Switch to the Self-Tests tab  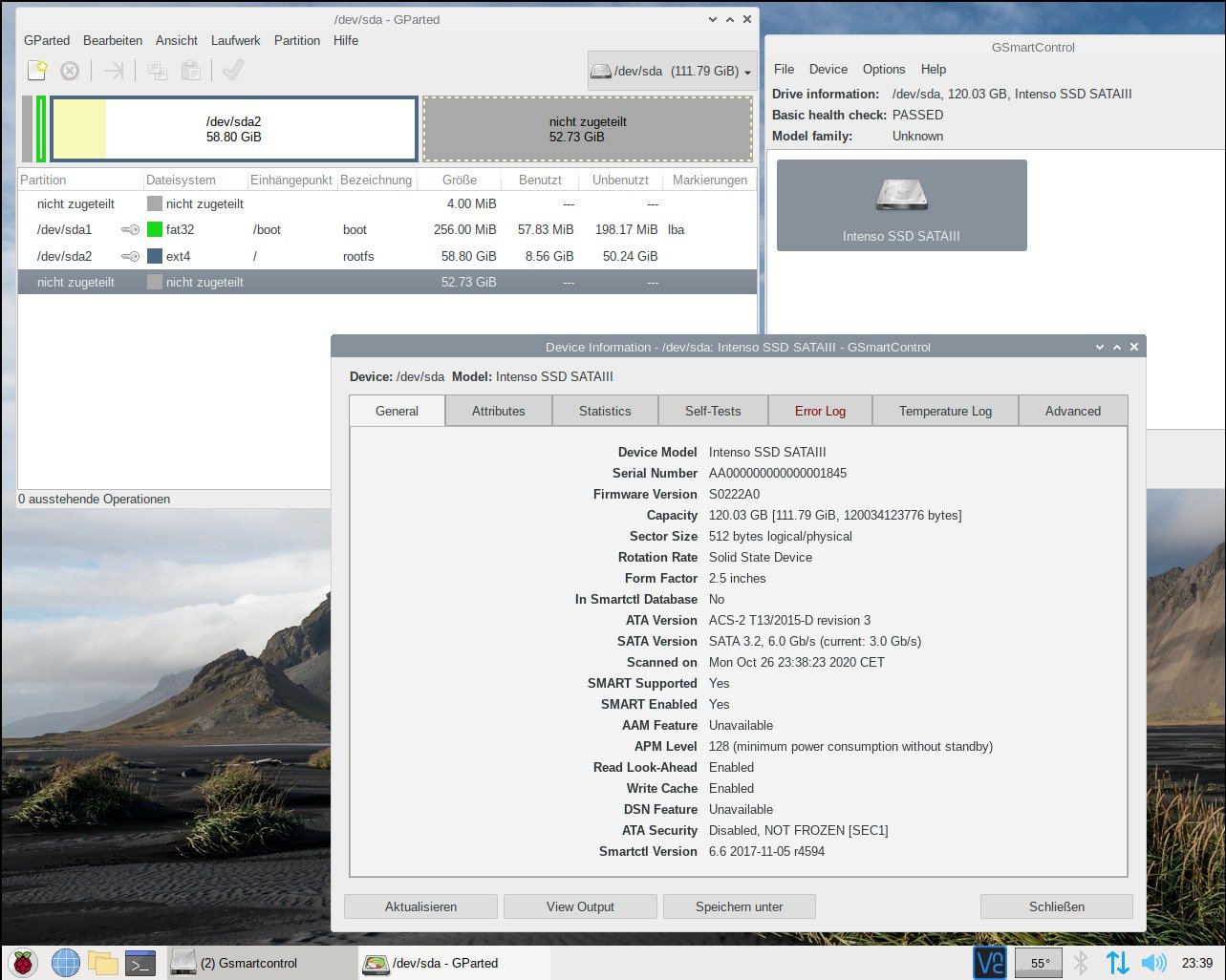(x=713, y=411)
